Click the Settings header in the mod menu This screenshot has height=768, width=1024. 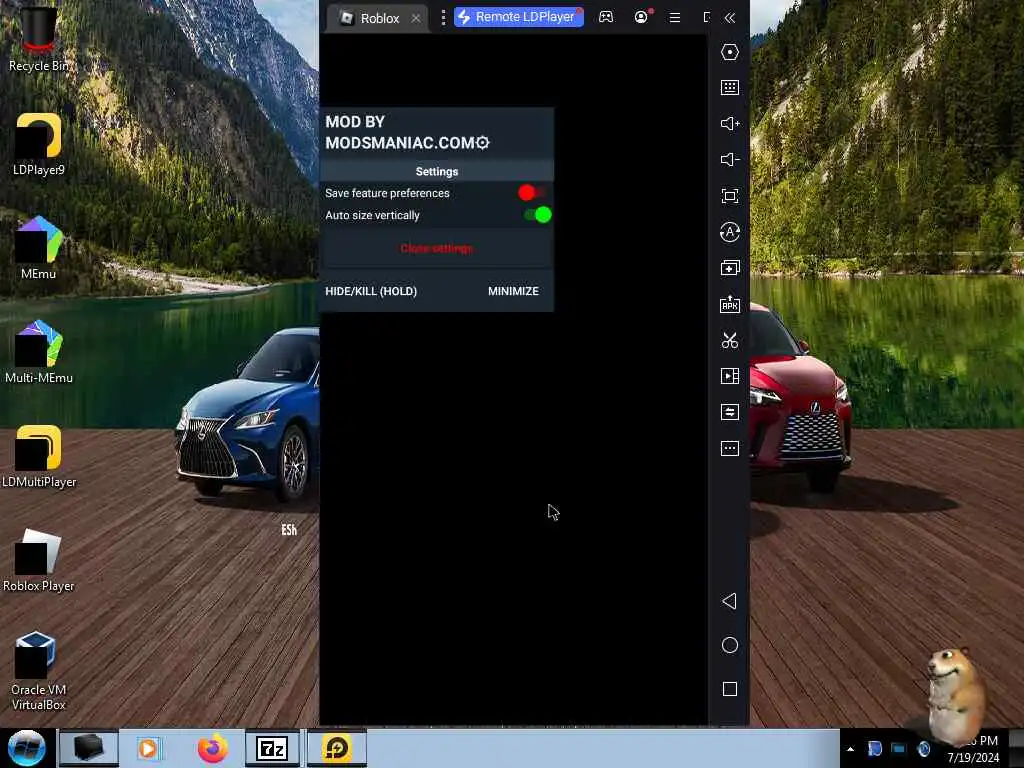click(x=437, y=171)
